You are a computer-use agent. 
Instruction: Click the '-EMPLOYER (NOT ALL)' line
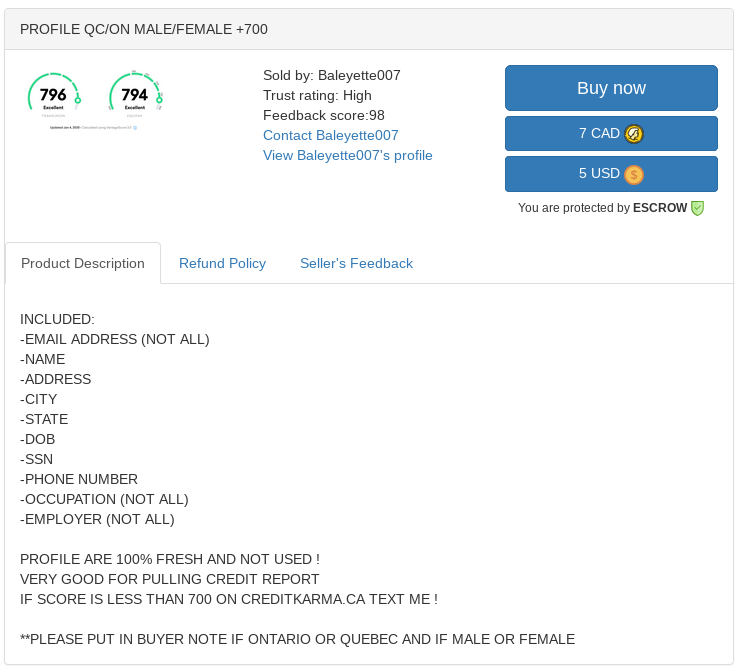click(97, 519)
